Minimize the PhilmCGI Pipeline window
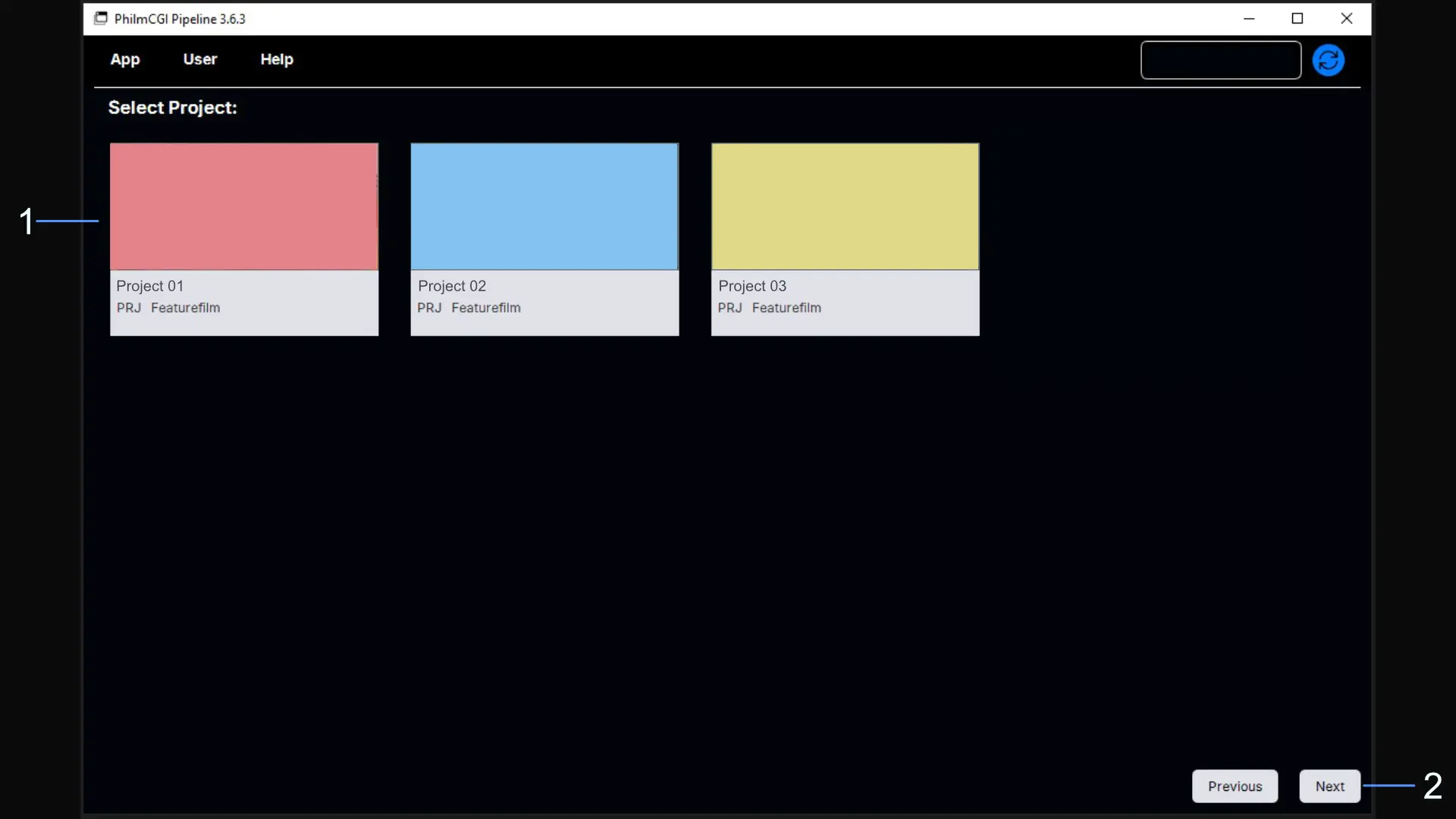The width and height of the screenshot is (1456, 819). [1249, 19]
